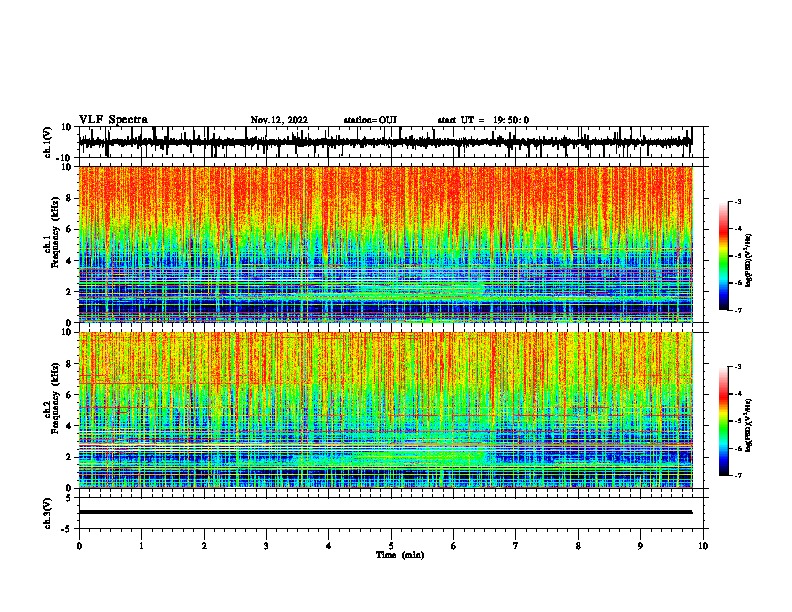
Task: Click the '6' kHz tick on ch.2 axis
Action: pos(69,394)
